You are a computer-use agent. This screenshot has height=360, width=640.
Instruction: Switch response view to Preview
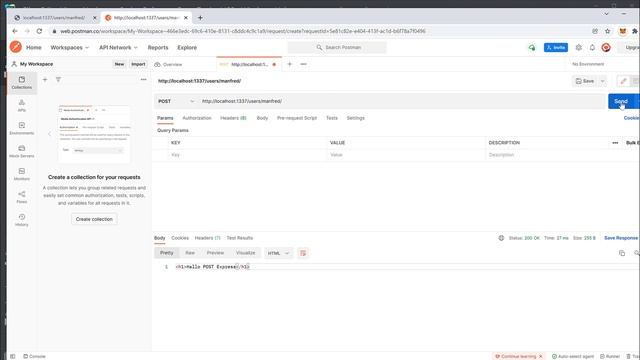tap(215, 253)
